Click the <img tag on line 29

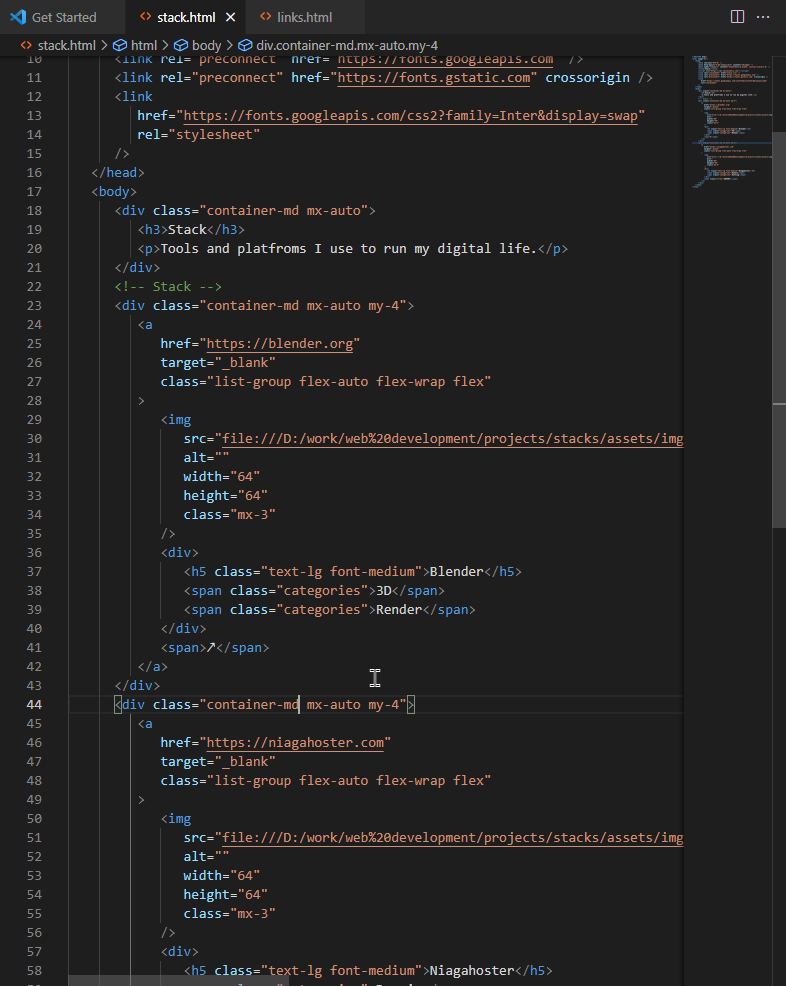pyautogui.click(x=176, y=419)
